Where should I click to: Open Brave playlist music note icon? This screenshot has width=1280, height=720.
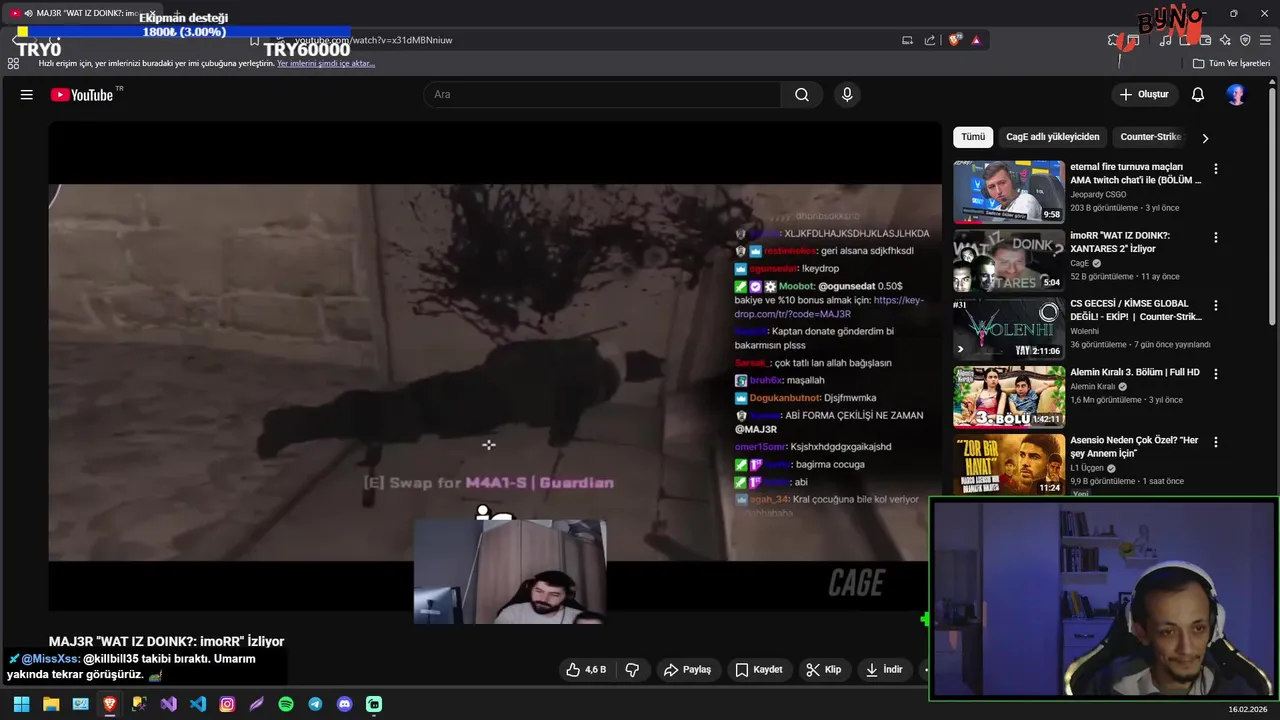[x=1165, y=40]
